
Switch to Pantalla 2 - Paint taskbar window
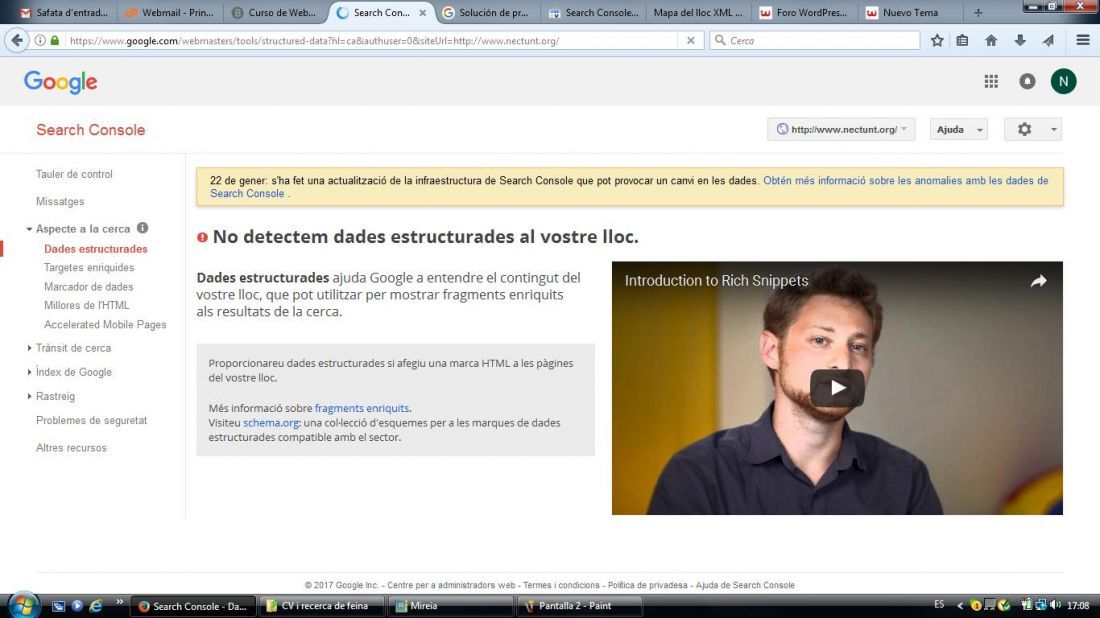(579, 606)
